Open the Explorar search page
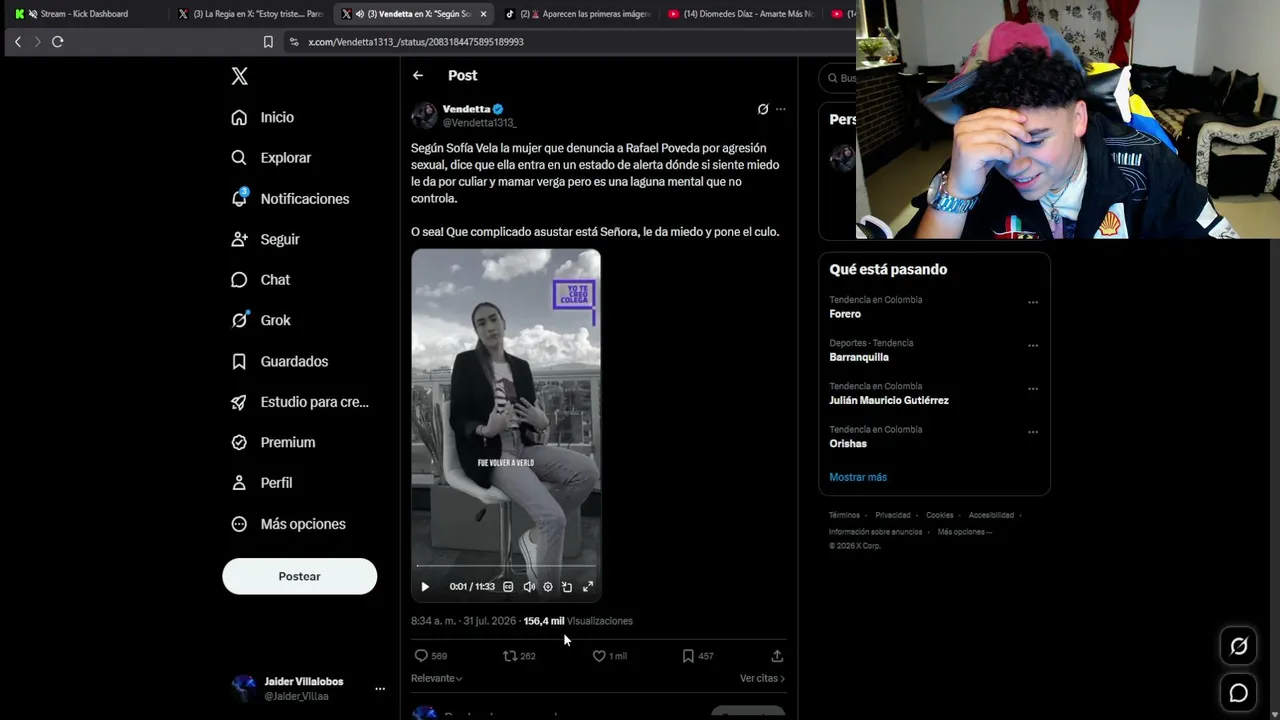This screenshot has height=720, width=1280. [271, 158]
